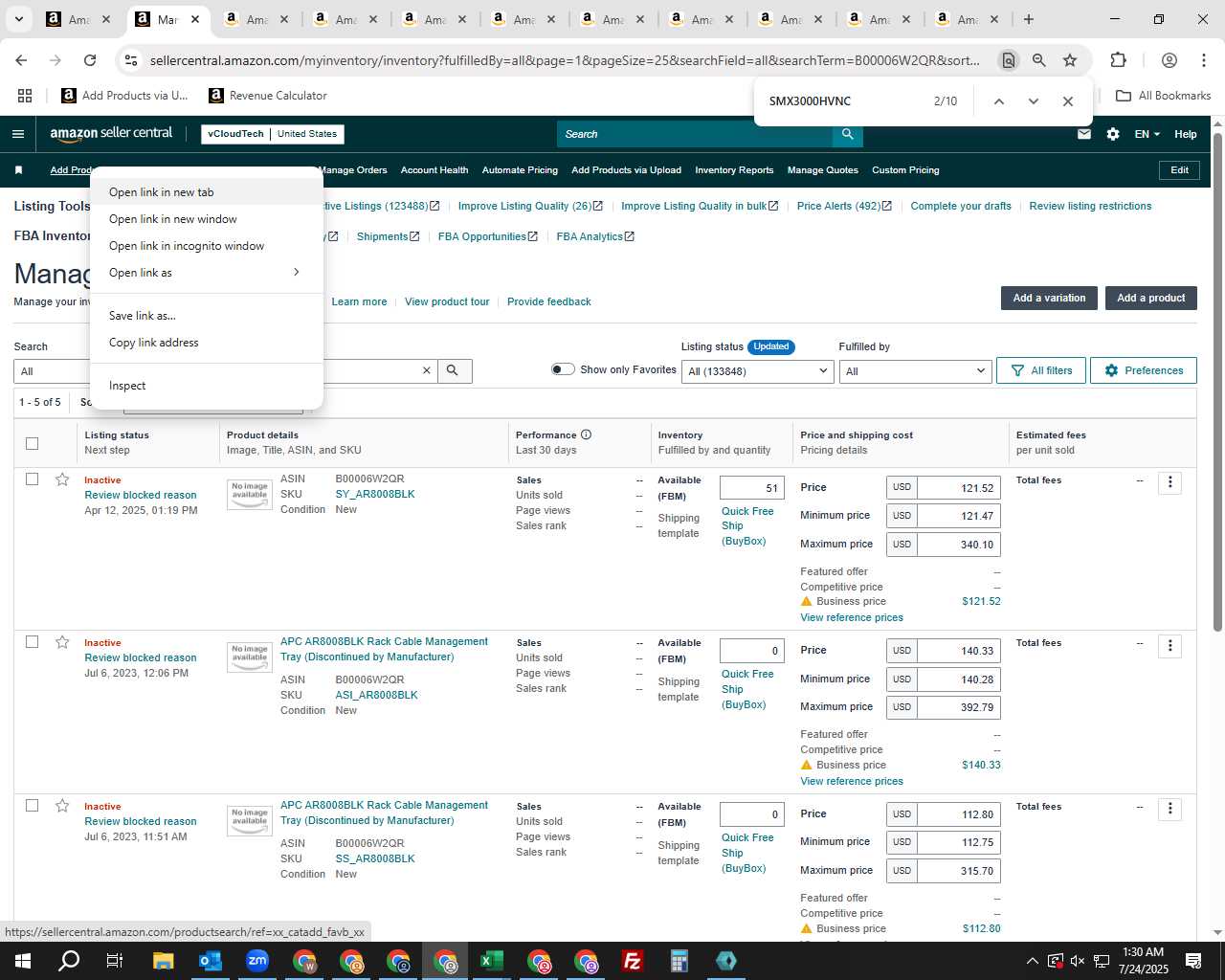
Task: Open FileZilla from the taskbar
Action: point(633,961)
